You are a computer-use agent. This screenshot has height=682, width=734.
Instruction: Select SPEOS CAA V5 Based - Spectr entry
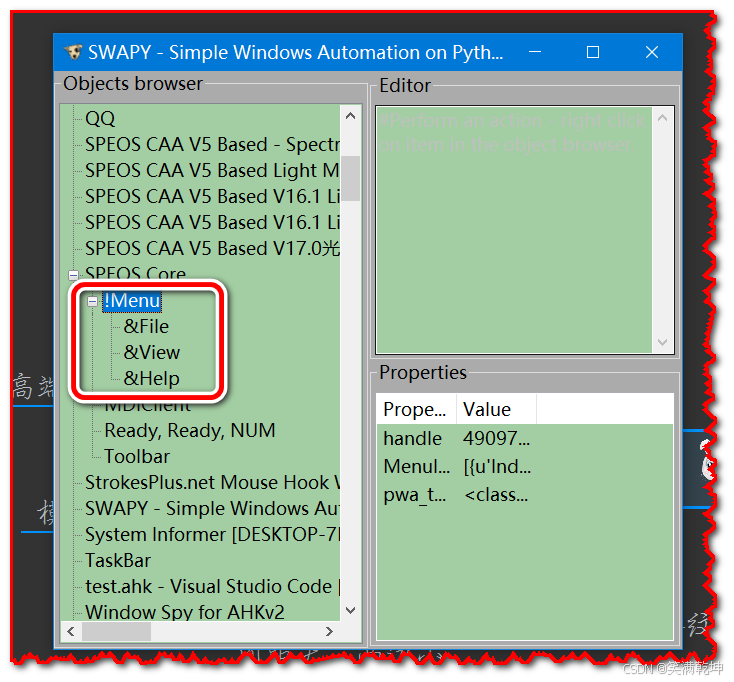(x=212, y=145)
